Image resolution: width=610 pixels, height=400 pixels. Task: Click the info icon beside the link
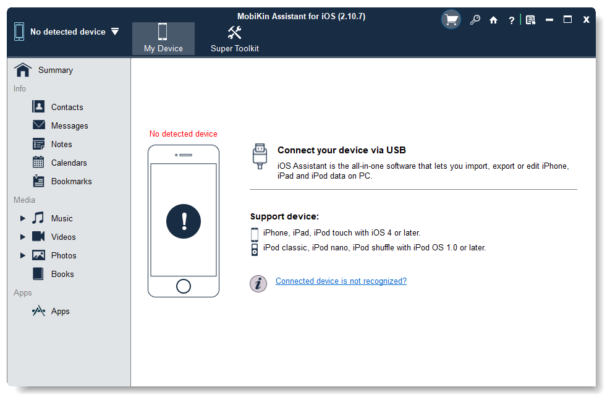(x=258, y=283)
